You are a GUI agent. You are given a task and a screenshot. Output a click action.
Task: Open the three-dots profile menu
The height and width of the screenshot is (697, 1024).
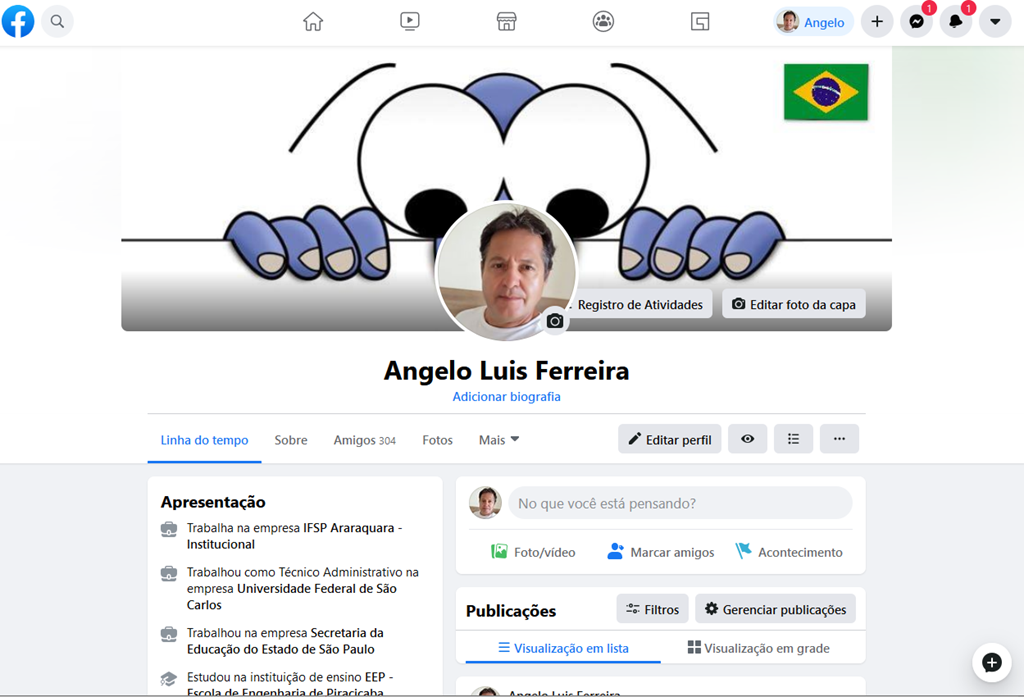839,439
